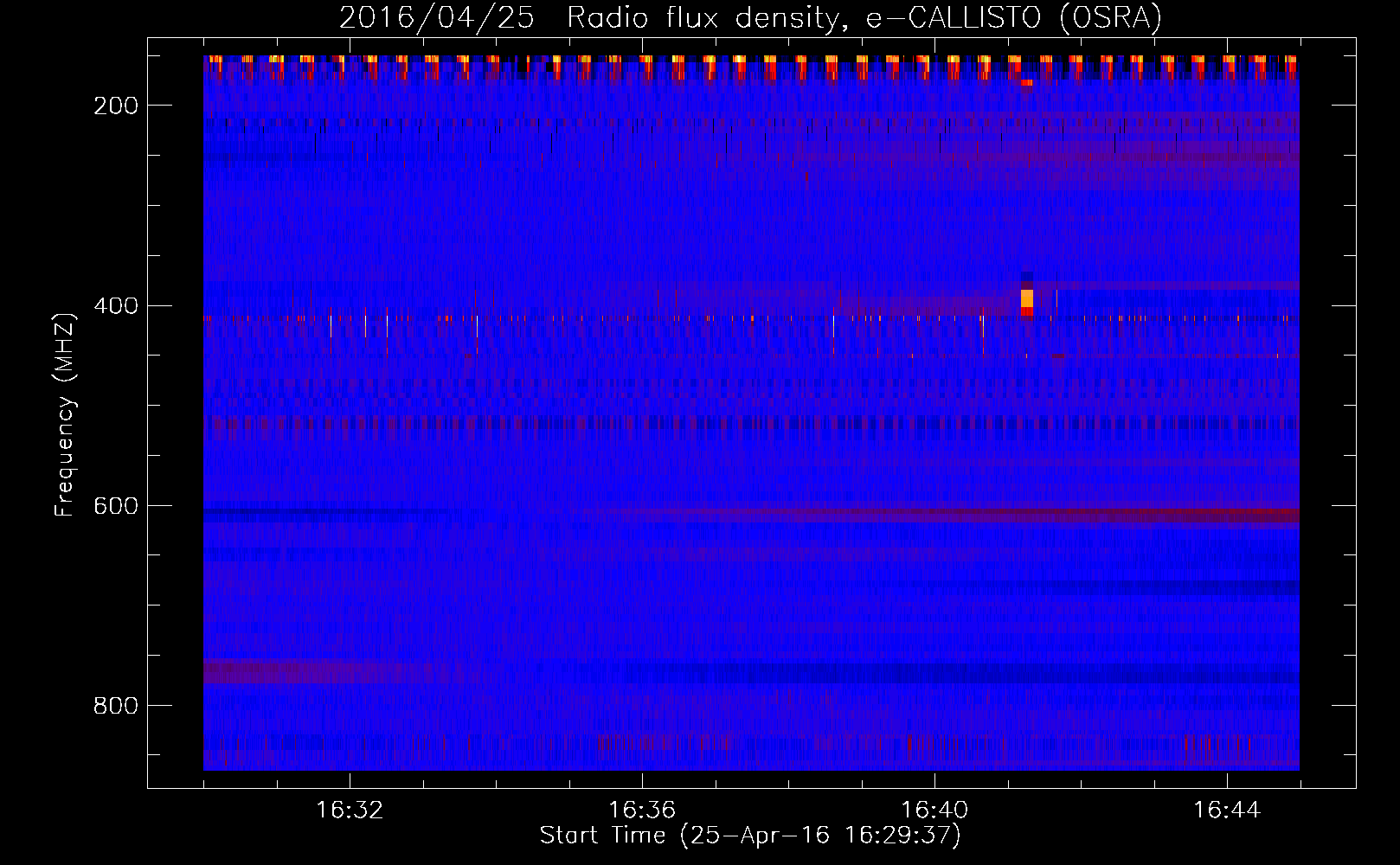Click the 400 frequency tick label
Viewport: 1400px width, 865px height.
point(116,305)
